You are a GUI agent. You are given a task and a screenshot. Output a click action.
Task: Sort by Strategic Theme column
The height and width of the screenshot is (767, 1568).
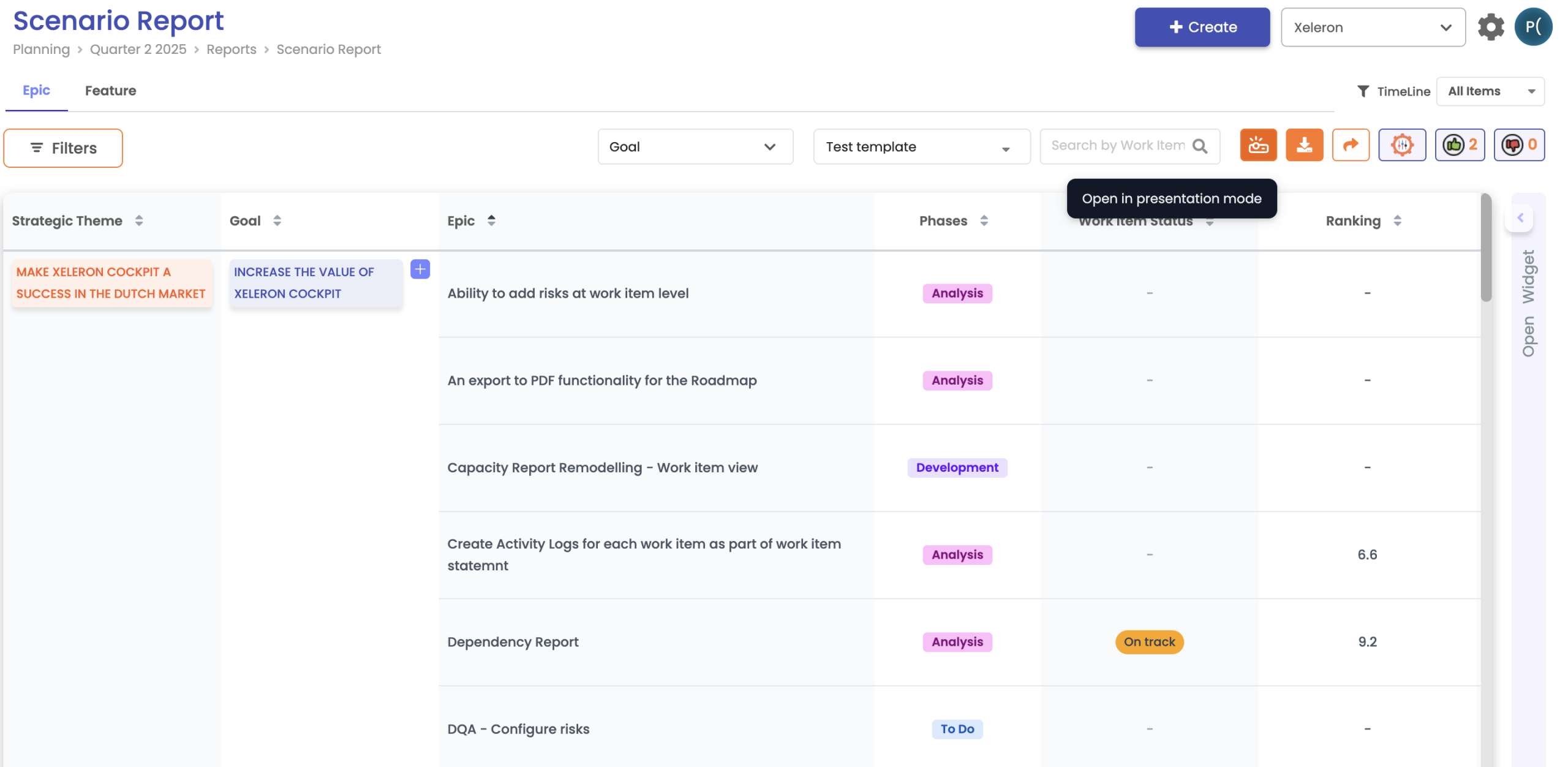click(139, 221)
